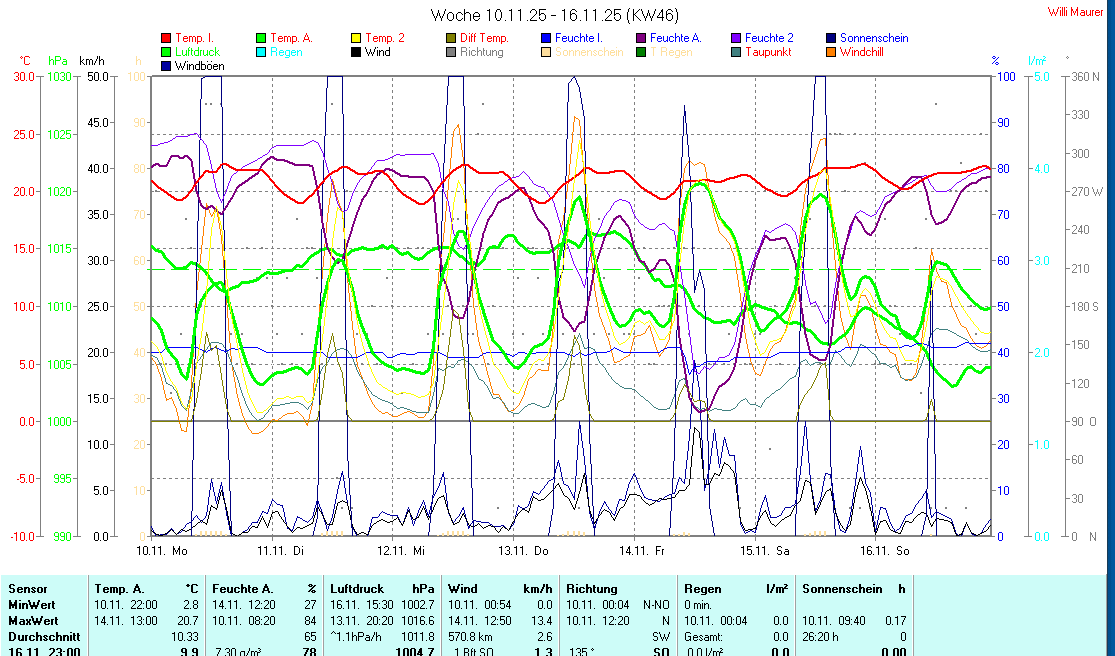Select the 13.11. Do date on axis
Screen dimensions: 1115x656
524,550
